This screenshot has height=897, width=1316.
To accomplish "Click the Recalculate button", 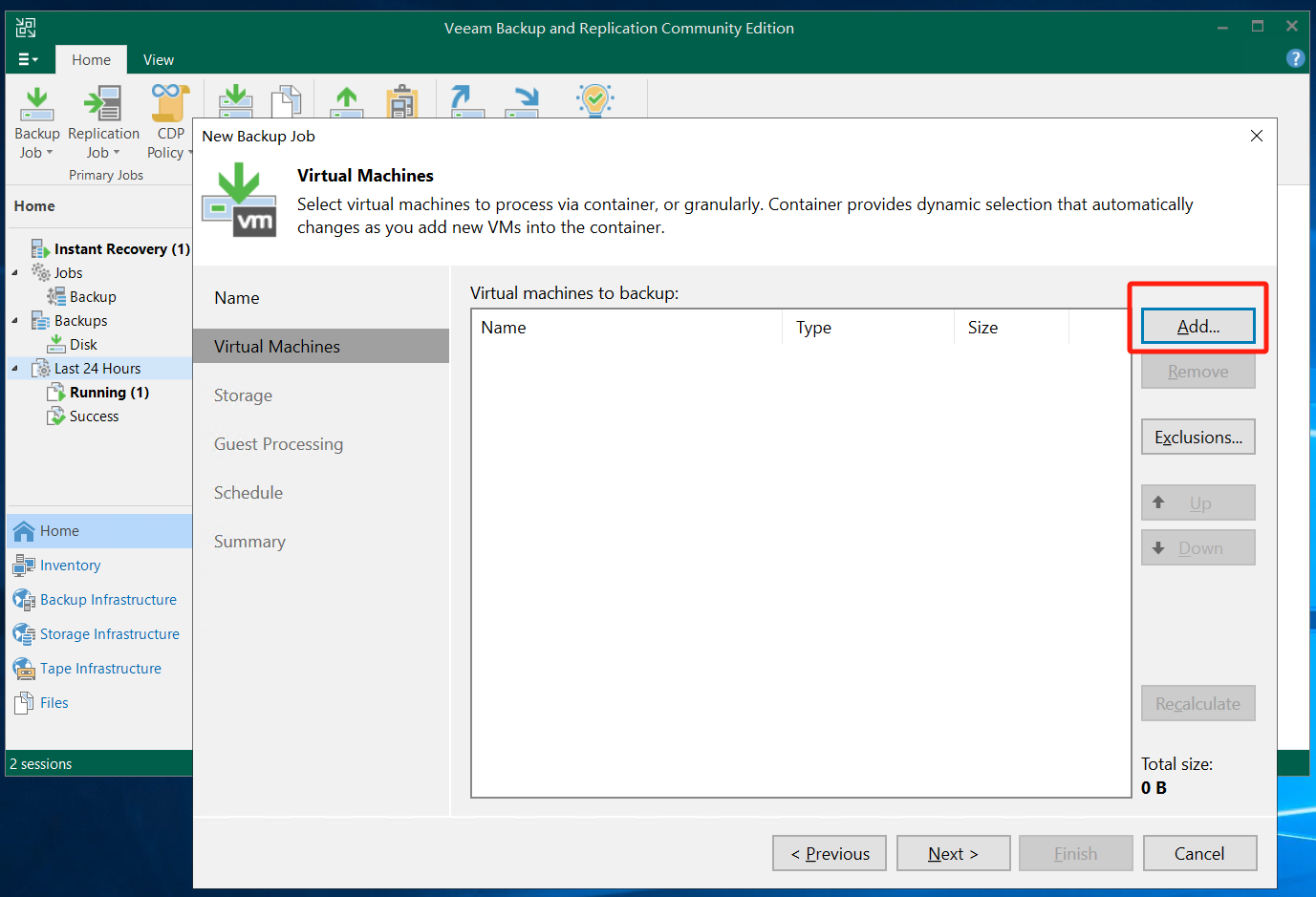I will (1198, 703).
